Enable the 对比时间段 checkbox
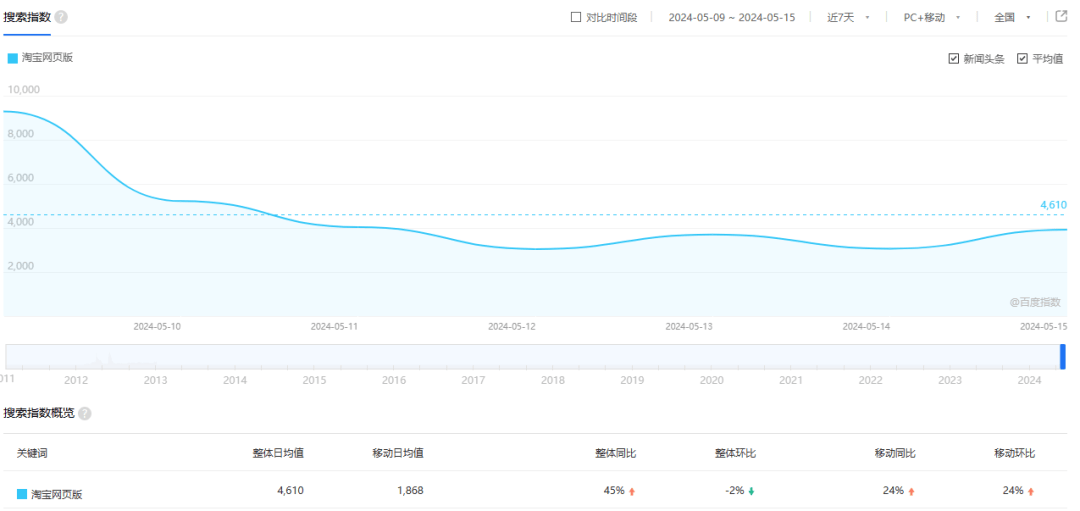1080x511 pixels. tap(577, 17)
